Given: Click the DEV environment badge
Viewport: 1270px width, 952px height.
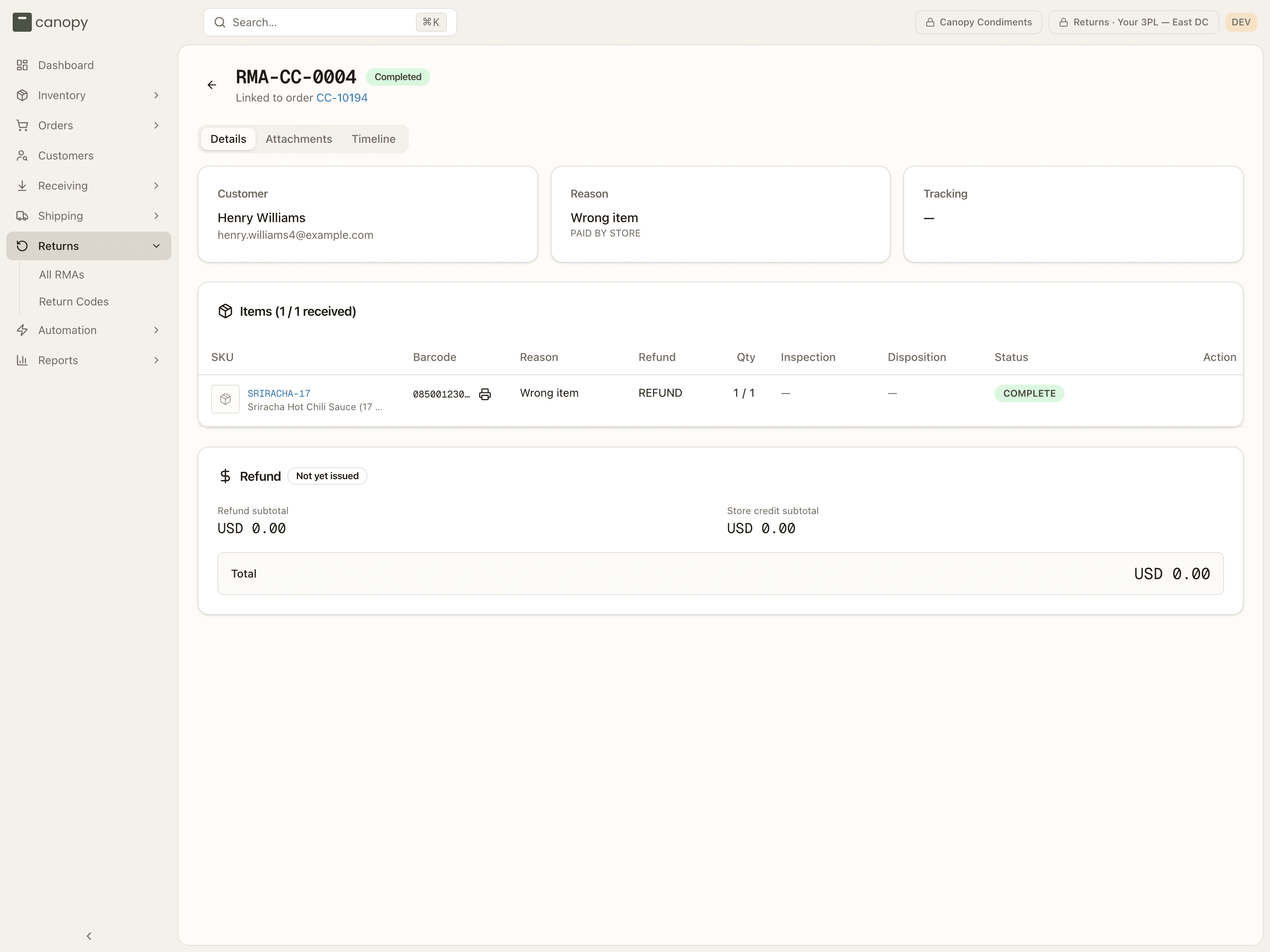Looking at the screenshot, I should tap(1241, 22).
